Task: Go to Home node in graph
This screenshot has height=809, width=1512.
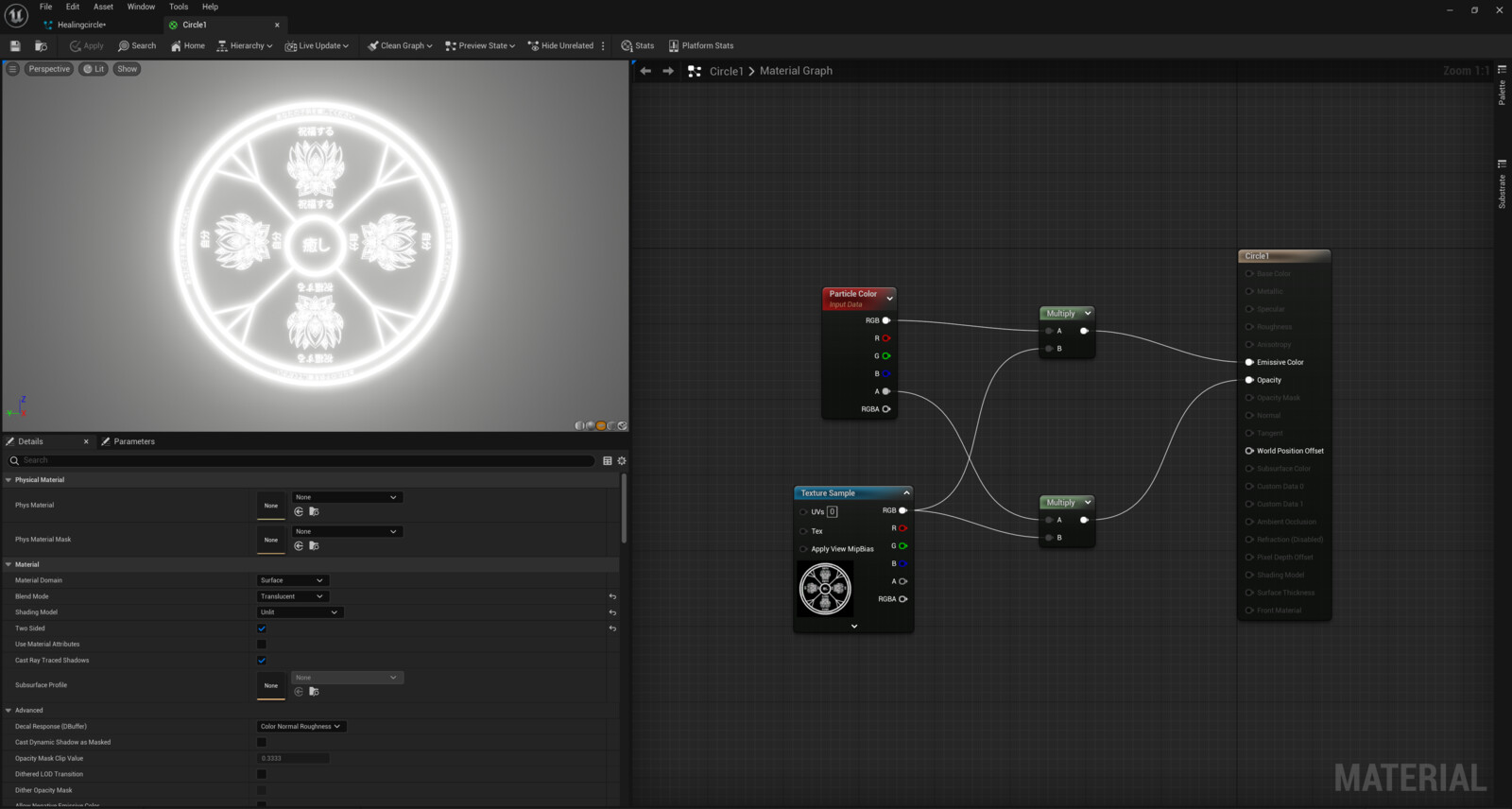Action: pos(187,45)
